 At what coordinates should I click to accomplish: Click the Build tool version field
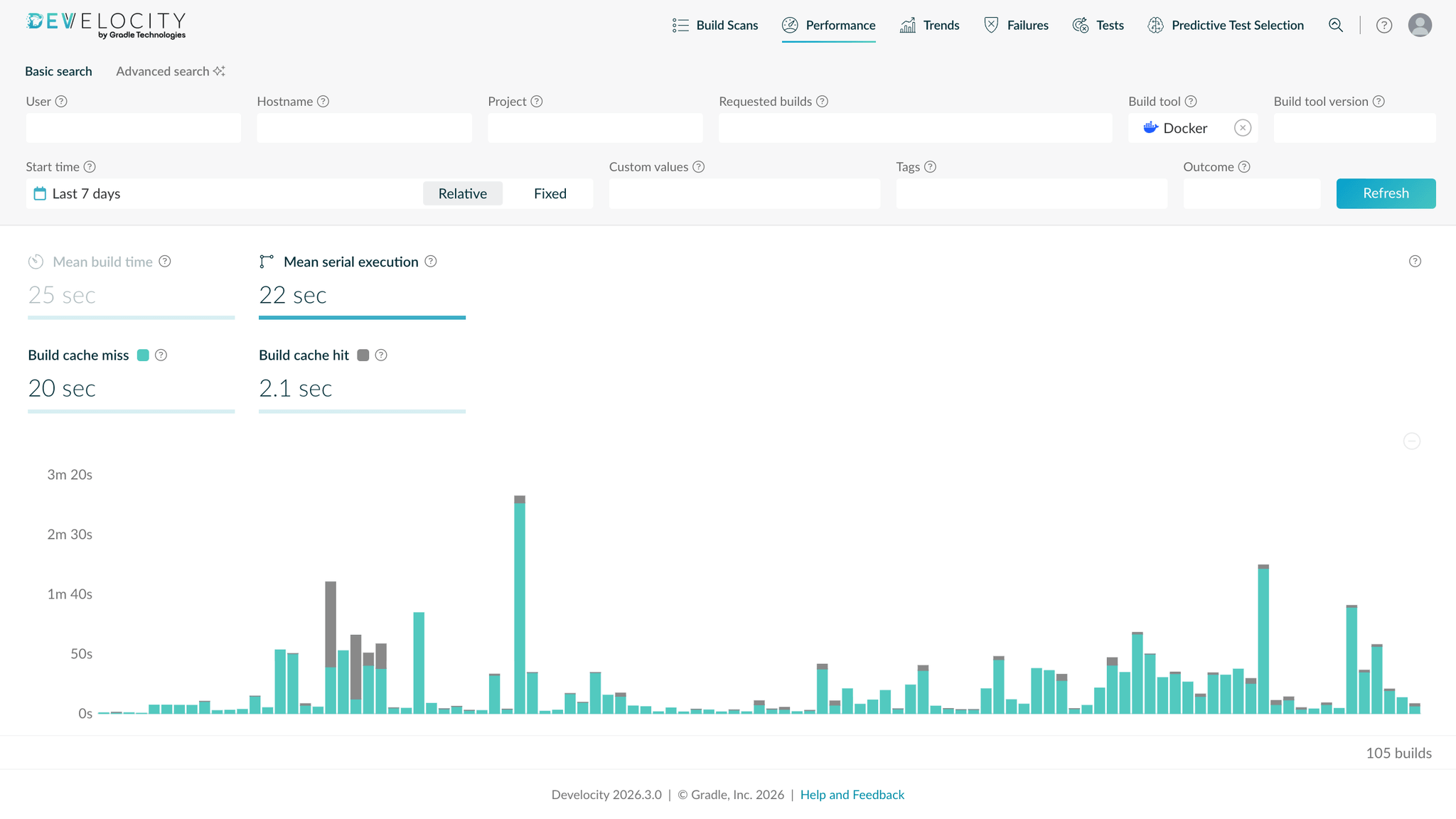(x=1354, y=128)
